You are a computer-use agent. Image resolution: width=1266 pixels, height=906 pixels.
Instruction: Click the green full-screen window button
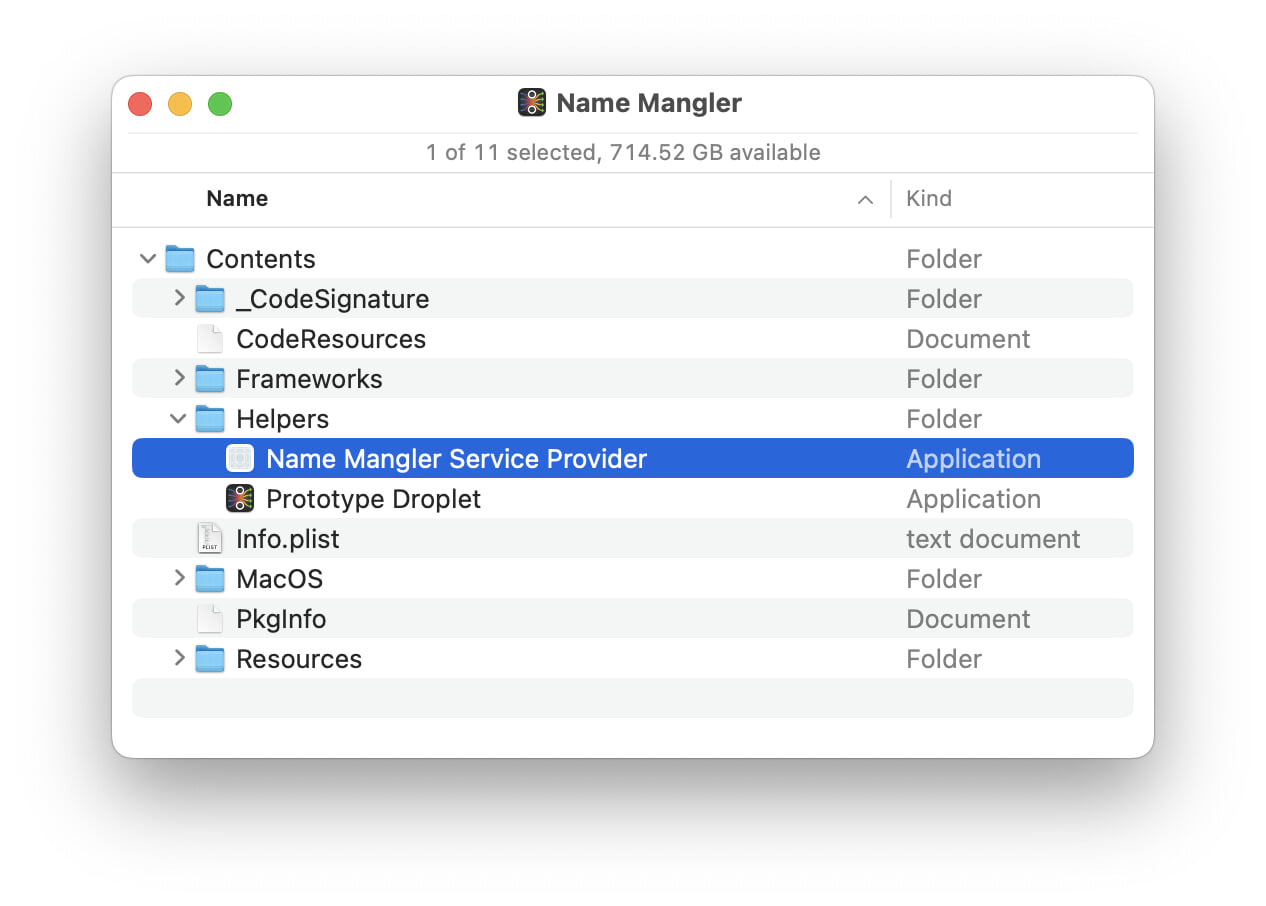point(220,104)
